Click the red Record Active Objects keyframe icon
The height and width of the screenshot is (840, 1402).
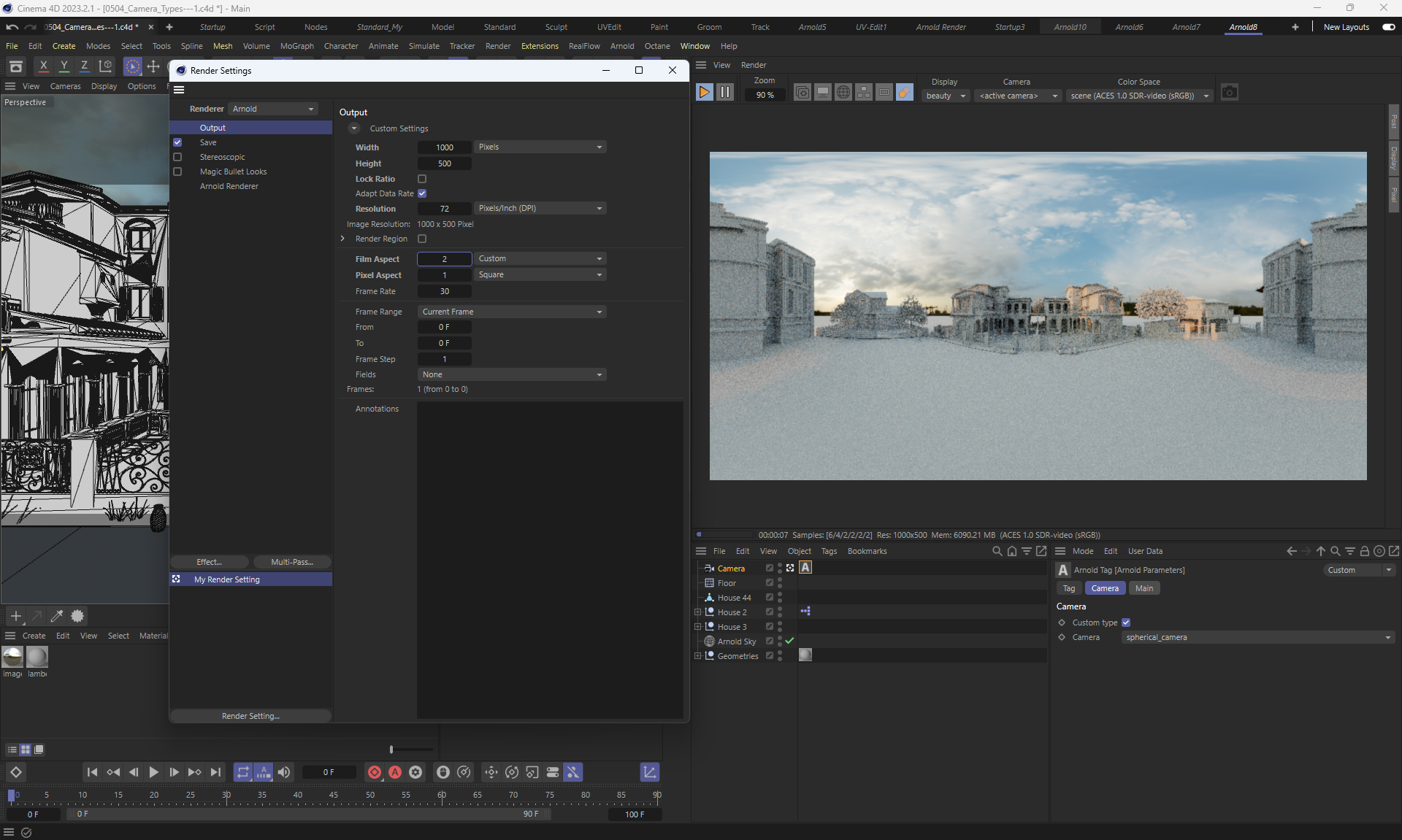tap(375, 772)
